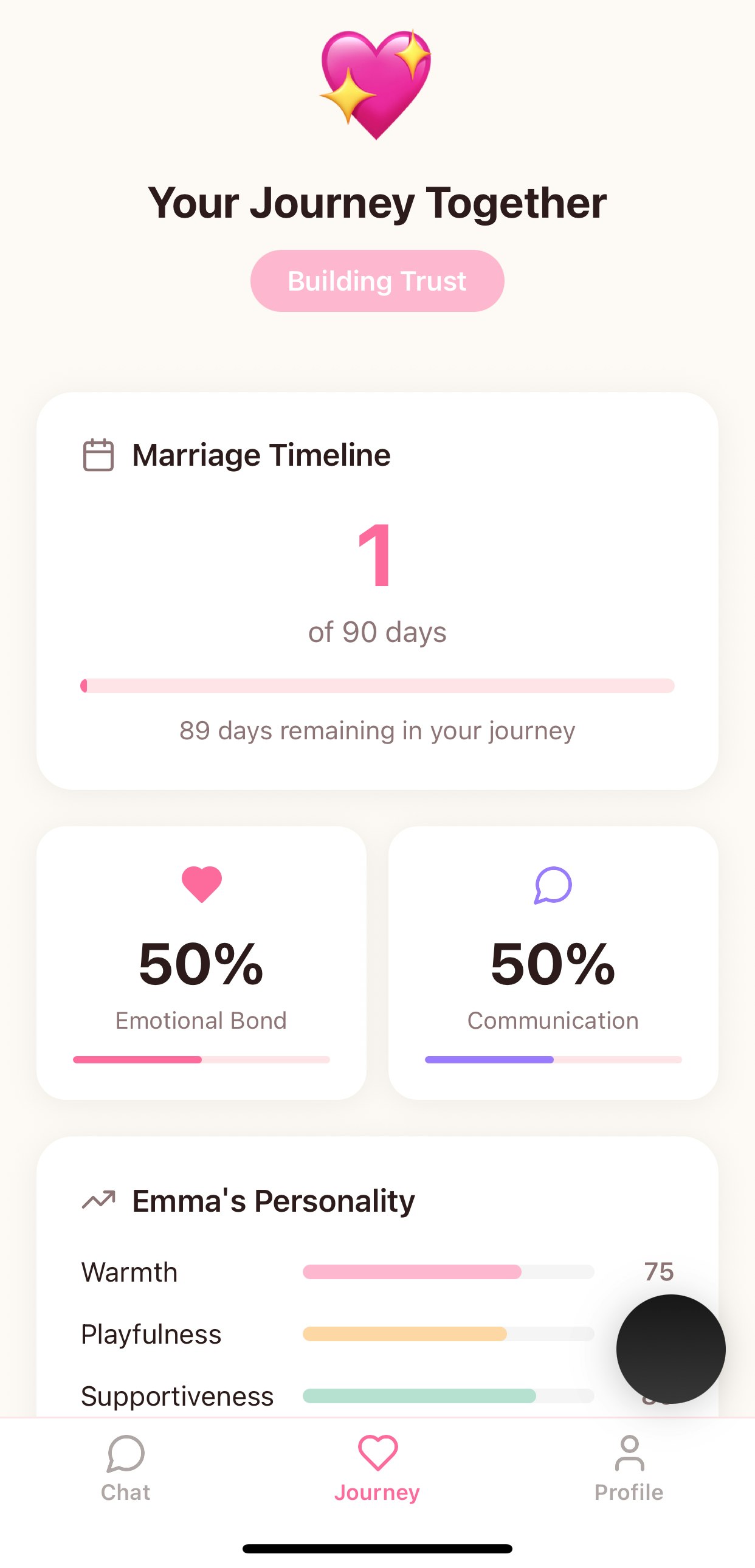The image size is (755, 1568).
Task: Select the Building Trust badge
Action: [376, 281]
